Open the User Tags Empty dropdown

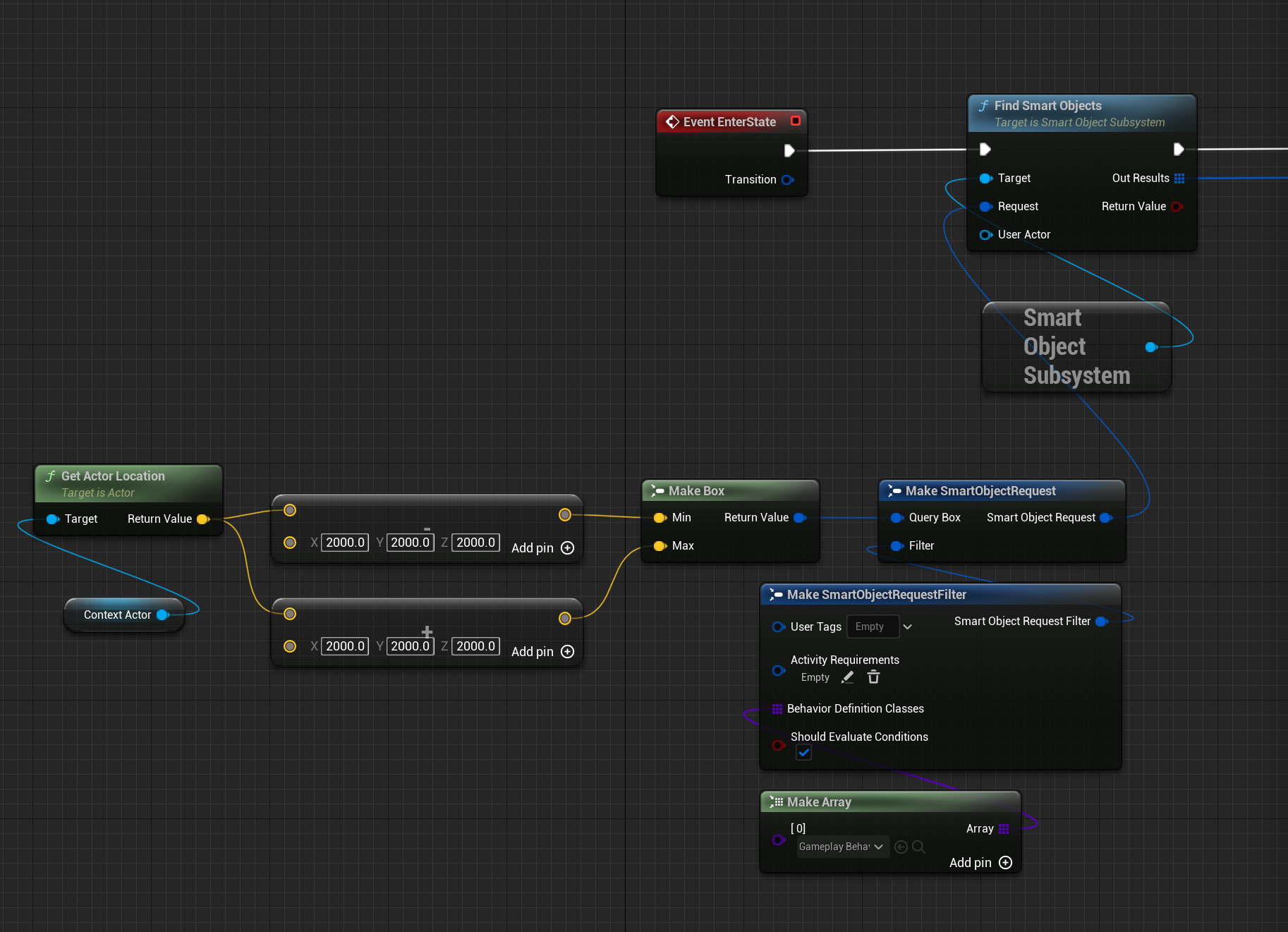(907, 627)
